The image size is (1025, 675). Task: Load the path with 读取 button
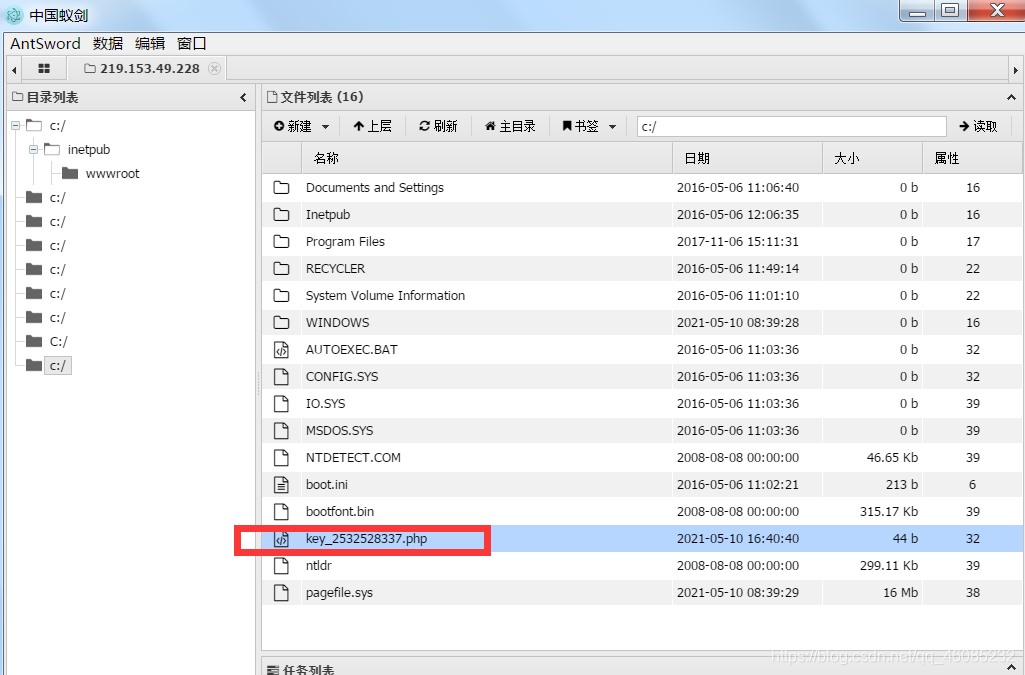click(x=978, y=126)
